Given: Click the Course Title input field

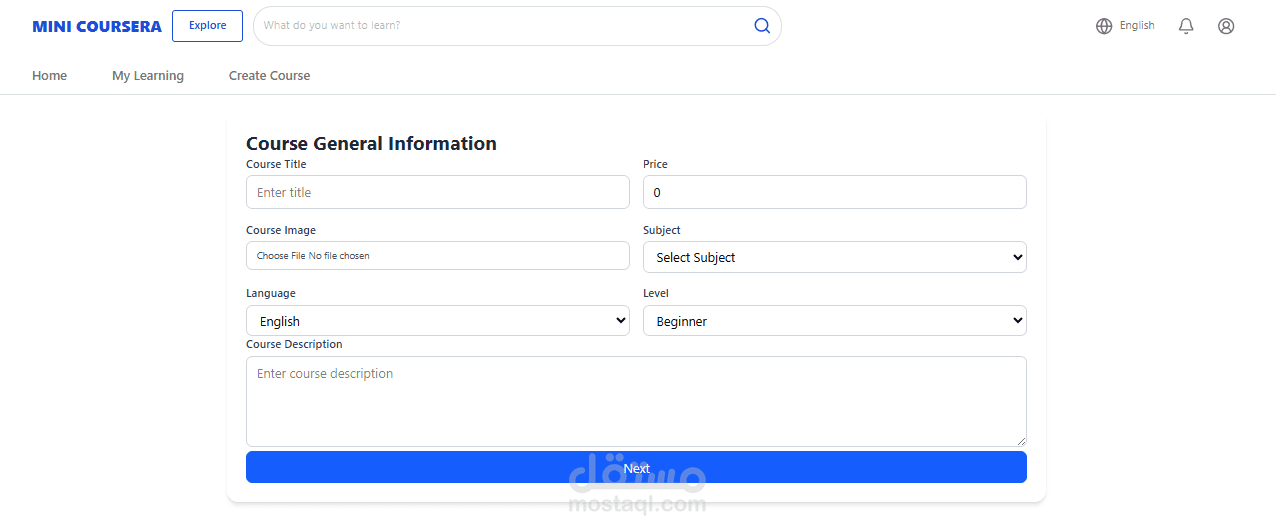Looking at the screenshot, I should 438,192.
